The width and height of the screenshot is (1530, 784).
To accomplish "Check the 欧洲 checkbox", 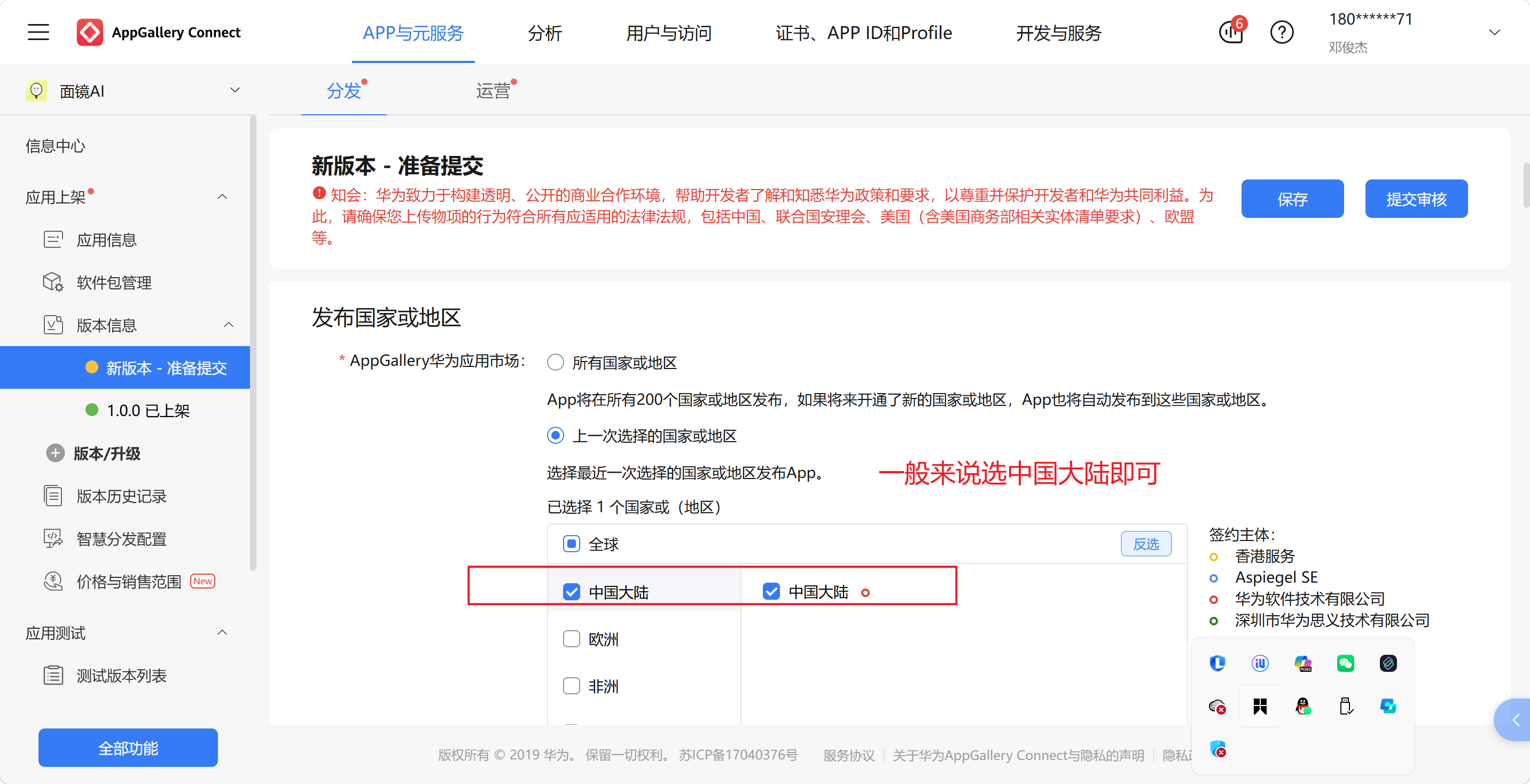I will pos(572,639).
